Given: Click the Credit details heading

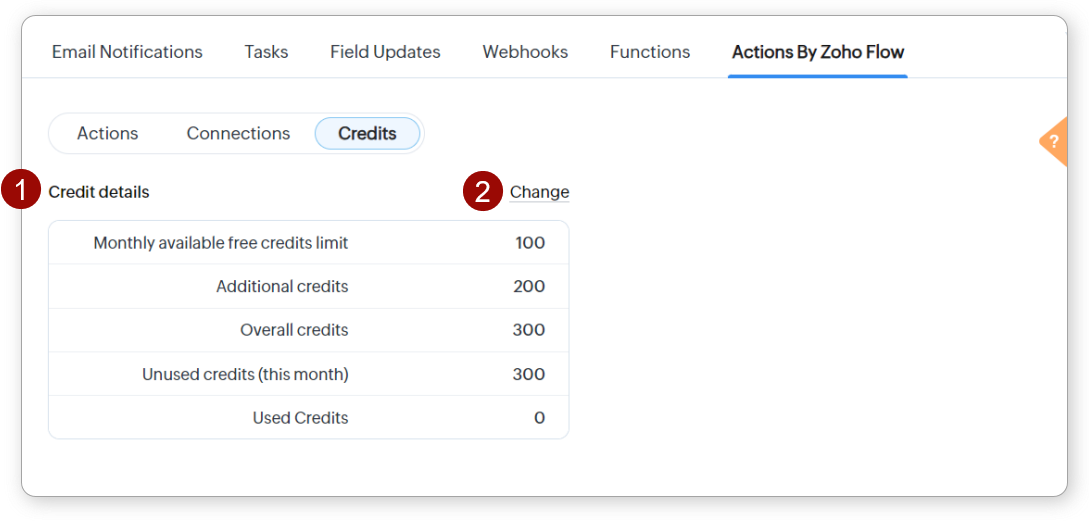Looking at the screenshot, I should point(99,192).
